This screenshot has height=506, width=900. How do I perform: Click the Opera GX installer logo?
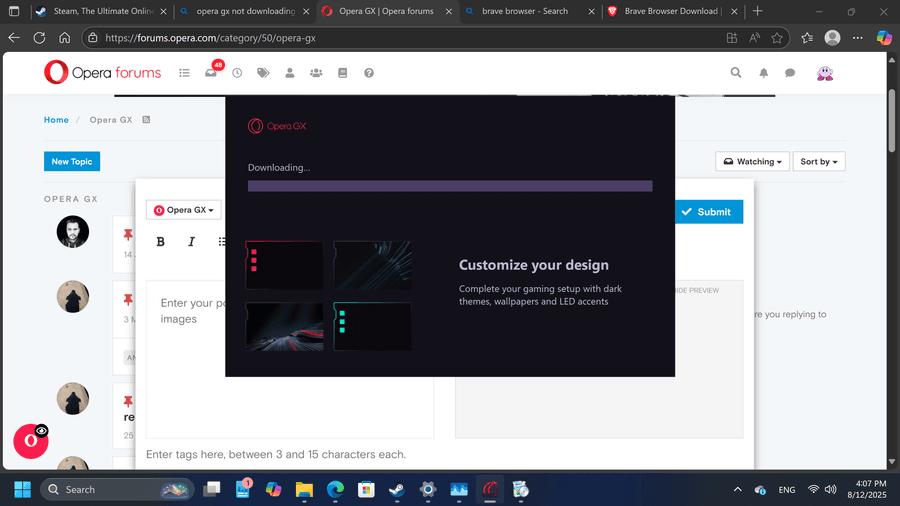pyautogui.click(x=277, y=126)
